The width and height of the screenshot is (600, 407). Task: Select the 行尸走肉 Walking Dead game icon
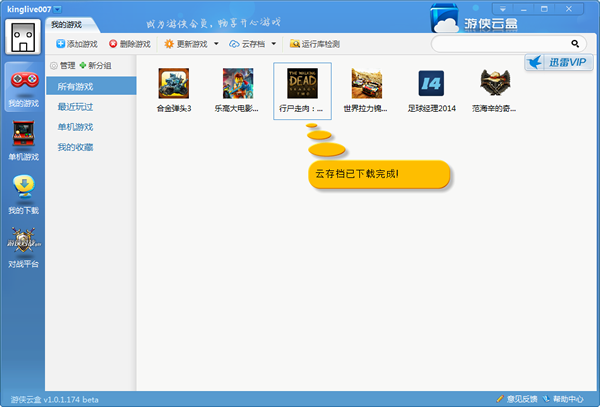tap(302, 83)
